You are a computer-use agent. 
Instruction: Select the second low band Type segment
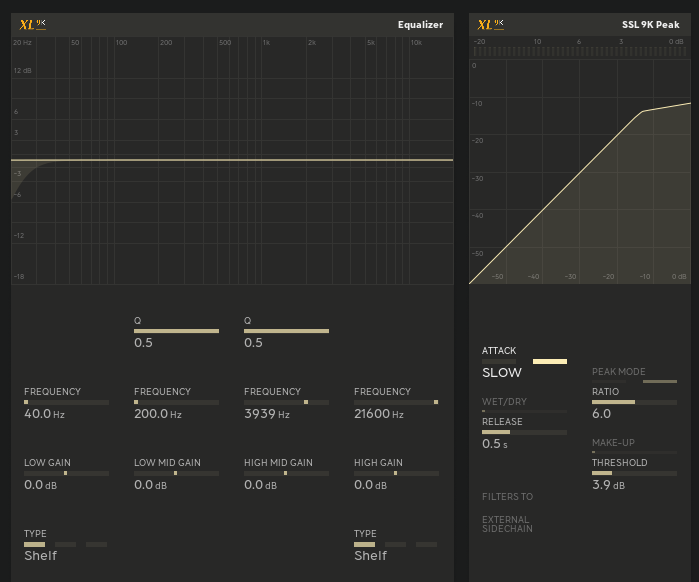[66, 545]
